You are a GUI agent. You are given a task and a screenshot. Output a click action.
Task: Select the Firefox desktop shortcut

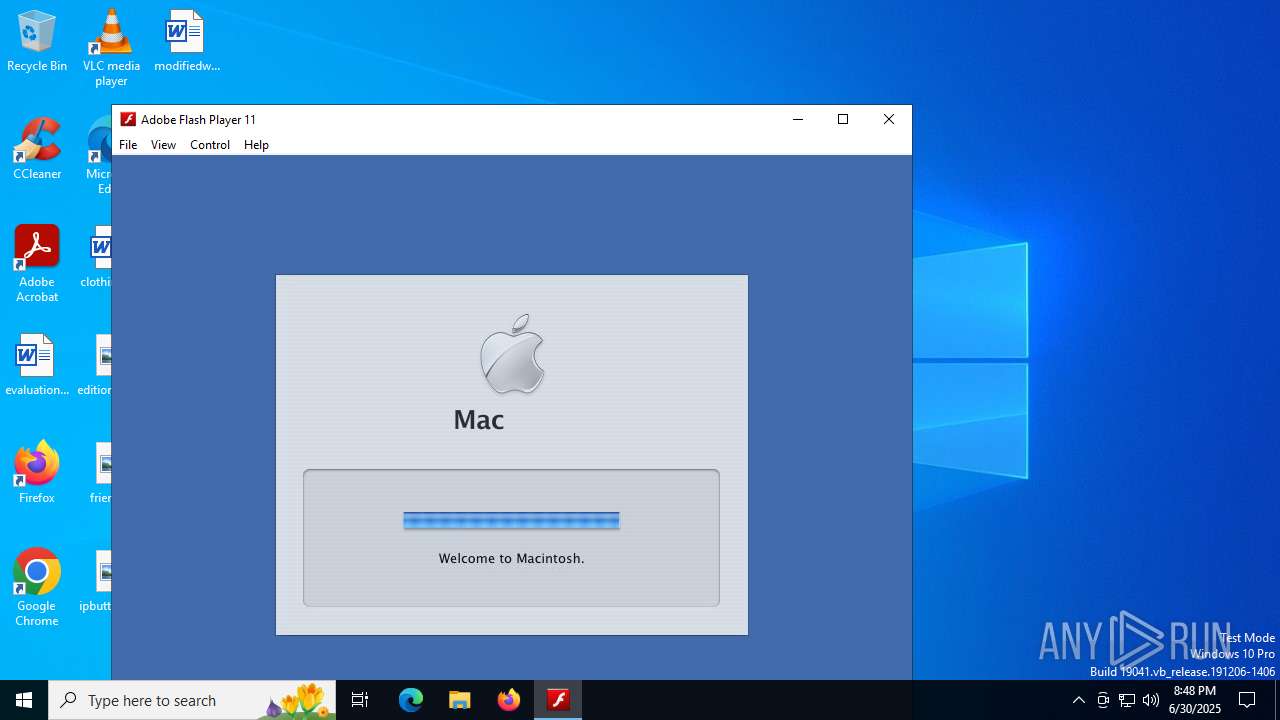[x=37, y=472]
